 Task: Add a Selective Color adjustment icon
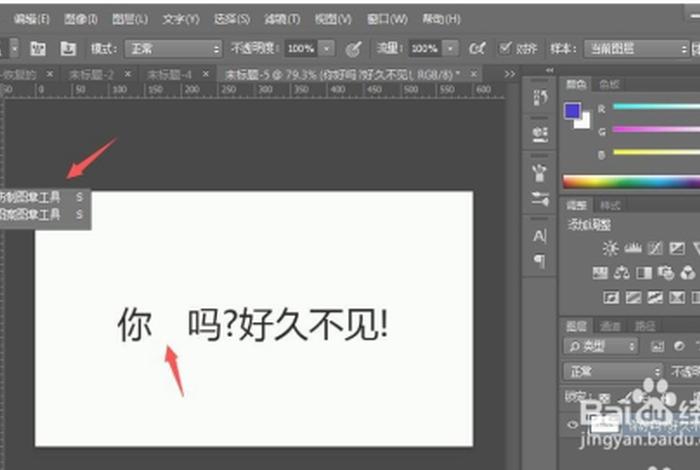pos(677,297)
